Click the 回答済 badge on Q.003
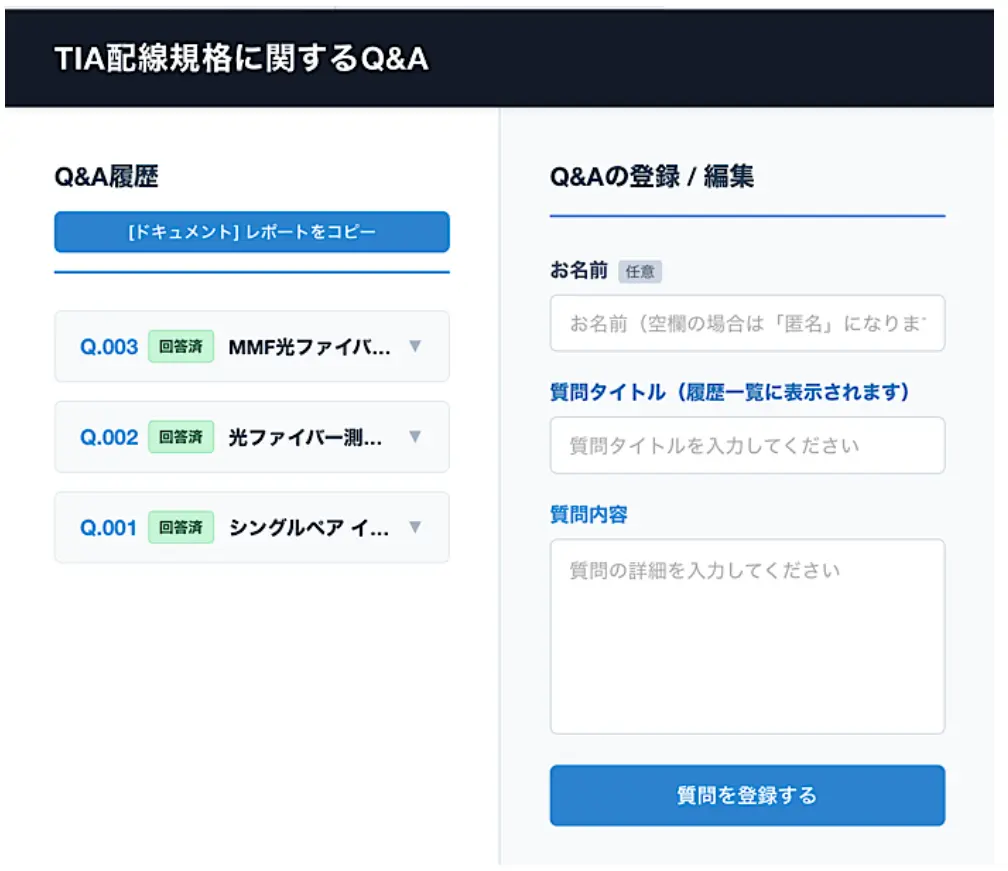This screenshot has height=871, width=1008. pos(181,346)
